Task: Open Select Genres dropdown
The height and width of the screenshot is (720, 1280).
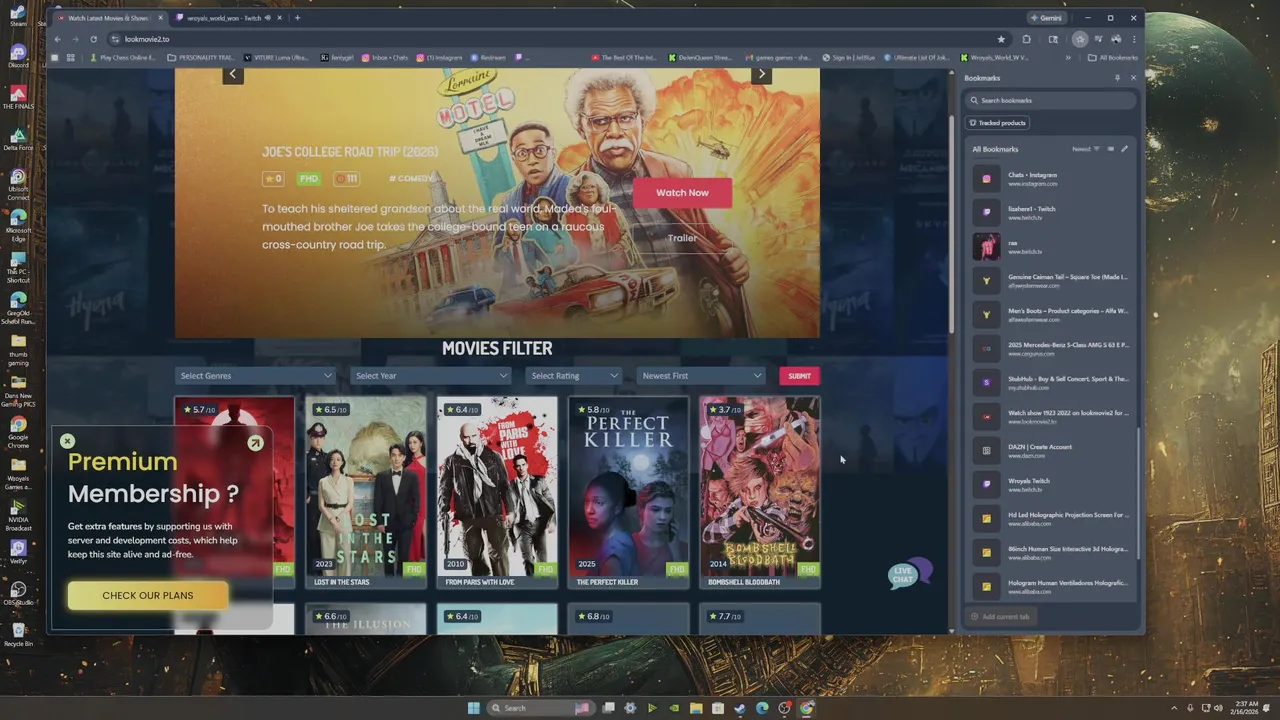Action: click(x=255, y=376)
